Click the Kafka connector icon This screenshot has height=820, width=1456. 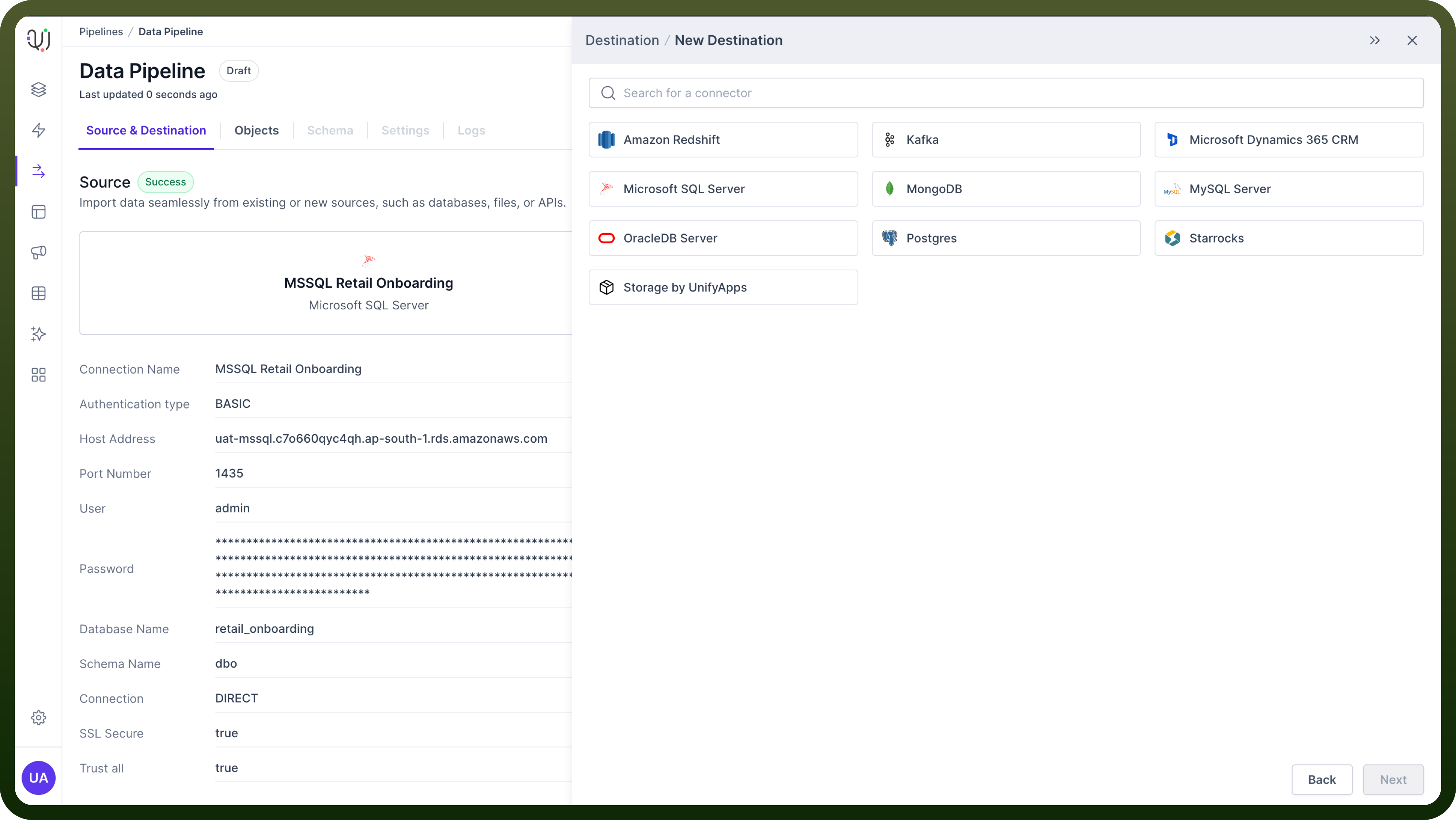pos(890,140)
